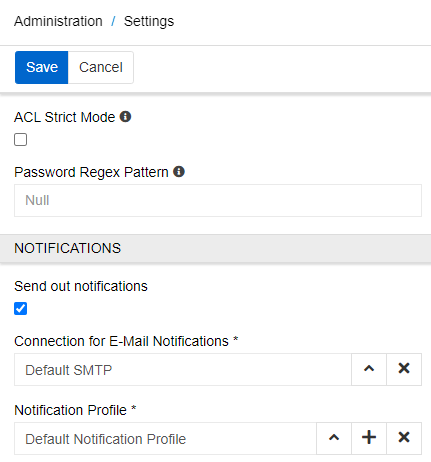
Task: Enable the ACL Strict Mode checkbox
Action: [x=20, y=140]
